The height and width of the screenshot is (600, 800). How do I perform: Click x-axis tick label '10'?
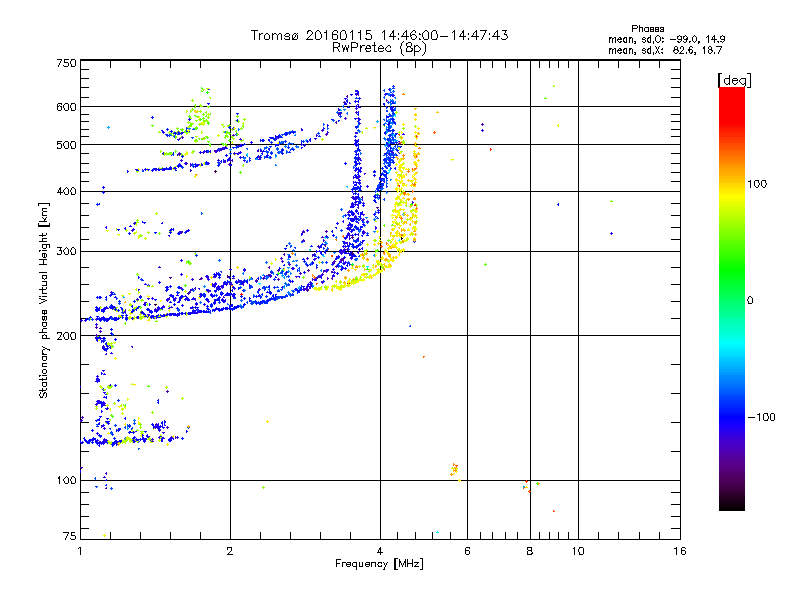click(578, 551)
